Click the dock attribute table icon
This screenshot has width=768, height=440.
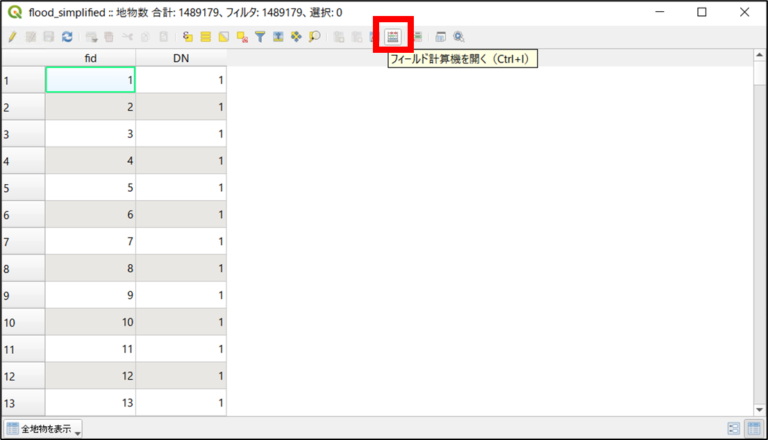[440, 37]
